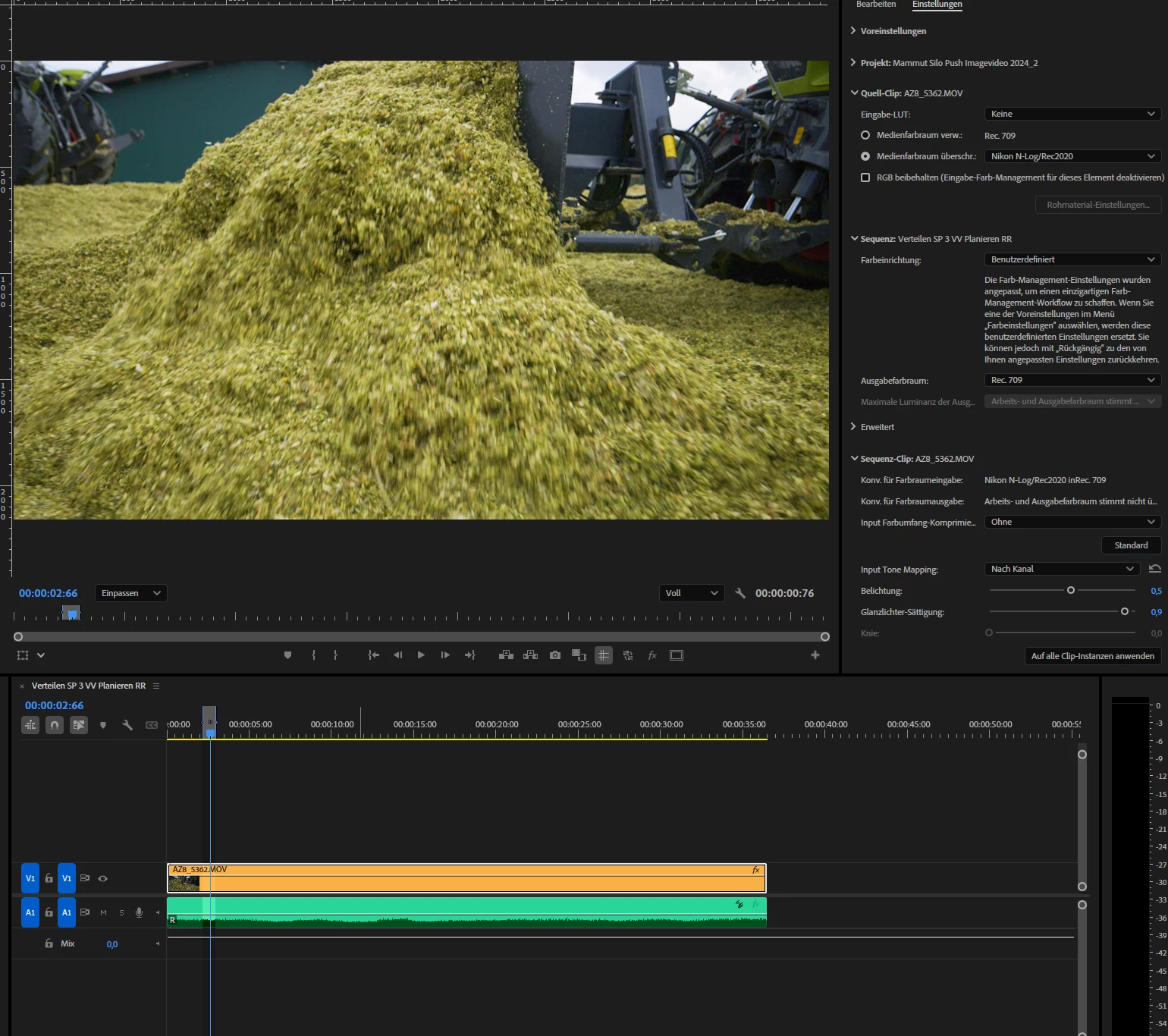Click the Go to In point icon
Viewport: 1168px width, 1036px height.
[373, 655]
